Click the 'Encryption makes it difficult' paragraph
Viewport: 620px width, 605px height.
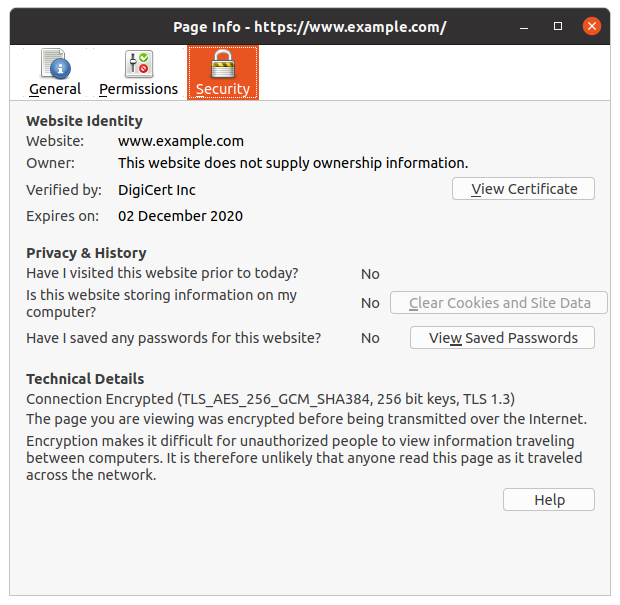point(304,458)
